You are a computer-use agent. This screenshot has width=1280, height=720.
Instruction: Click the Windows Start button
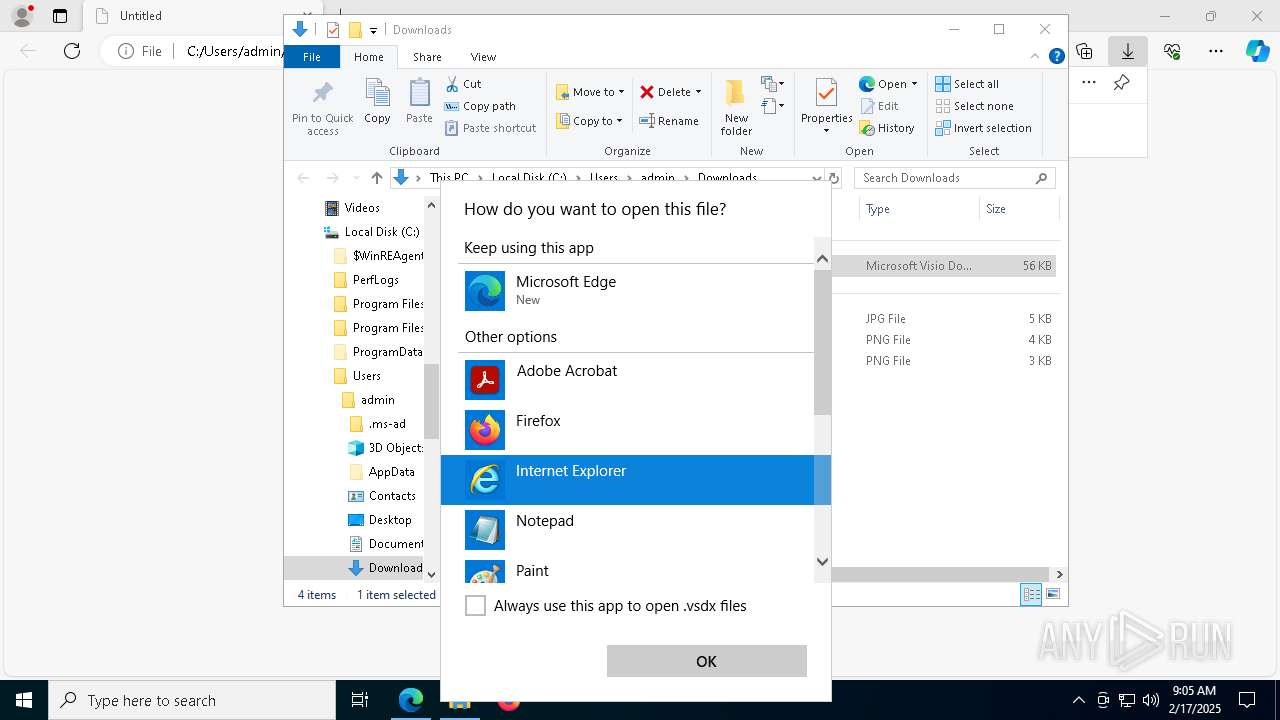[x=24, y=700]
